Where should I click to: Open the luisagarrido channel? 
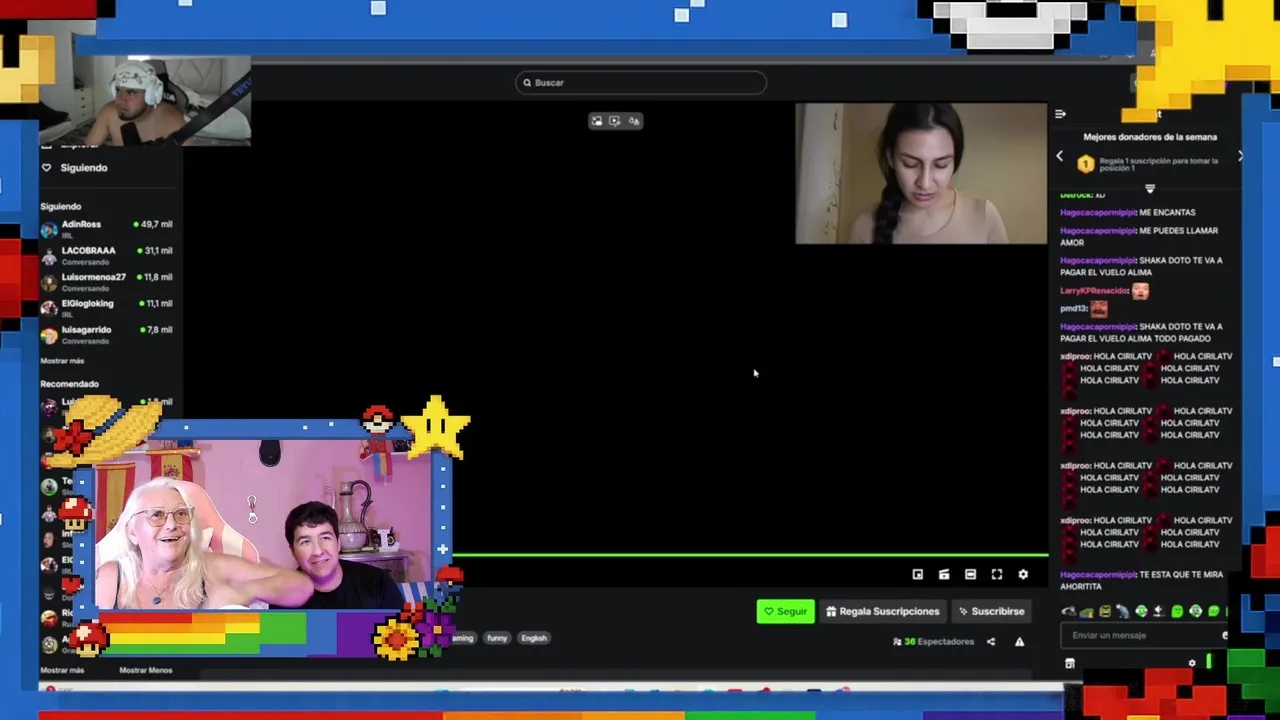click(x=107, y=334)
